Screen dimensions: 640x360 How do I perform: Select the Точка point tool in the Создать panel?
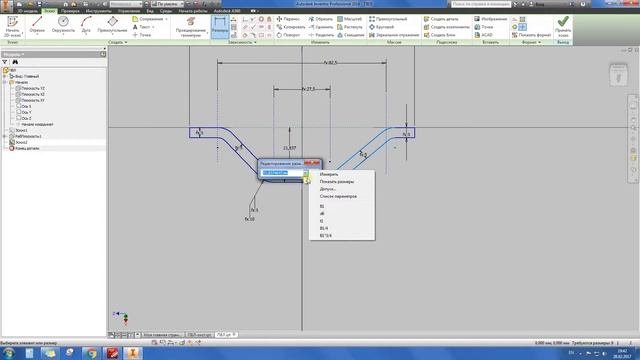pyautogui.click(x=142, y=35)
